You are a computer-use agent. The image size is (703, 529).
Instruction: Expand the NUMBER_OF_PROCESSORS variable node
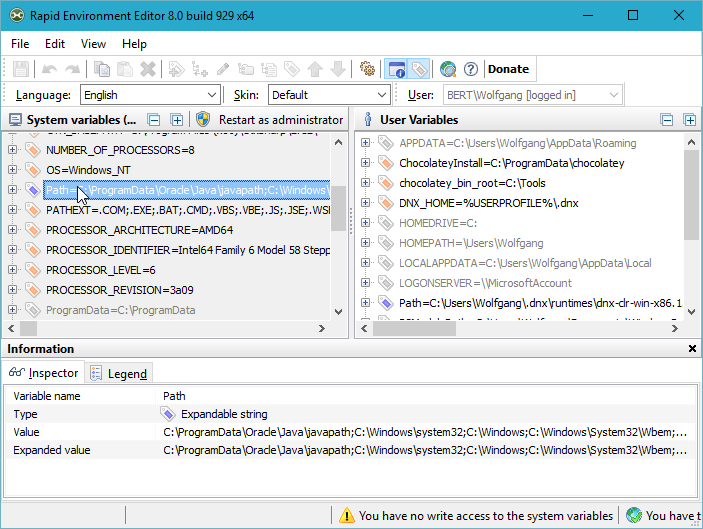coord(12,149)
